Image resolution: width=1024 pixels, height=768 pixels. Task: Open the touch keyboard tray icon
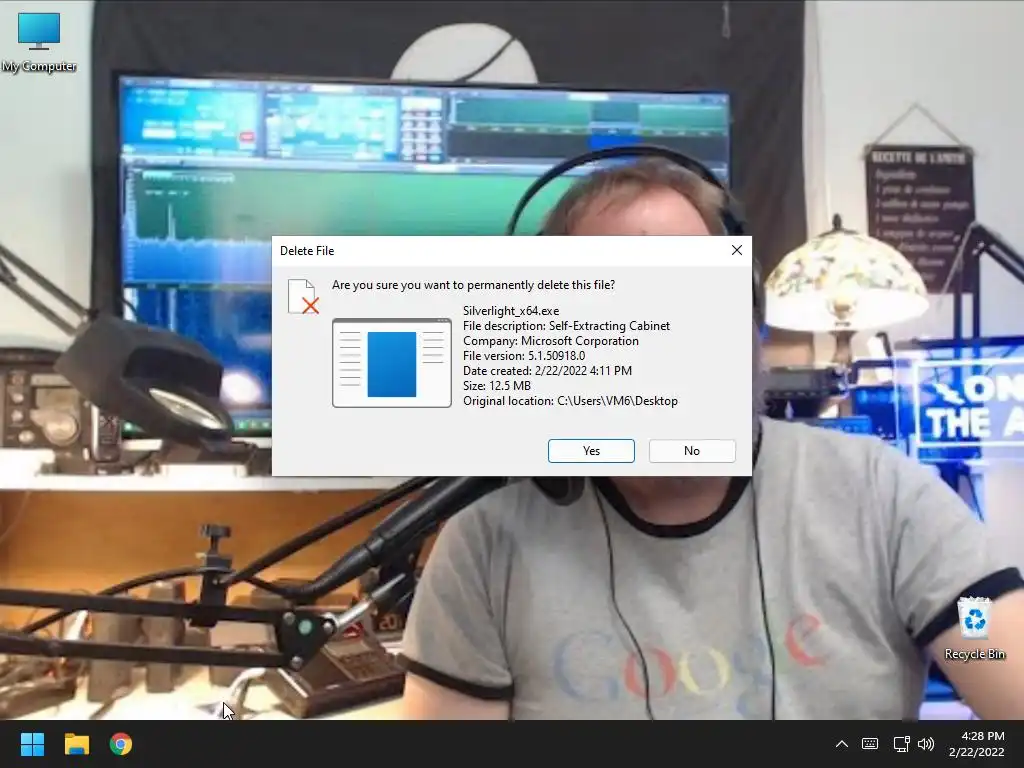pos(870,744)
